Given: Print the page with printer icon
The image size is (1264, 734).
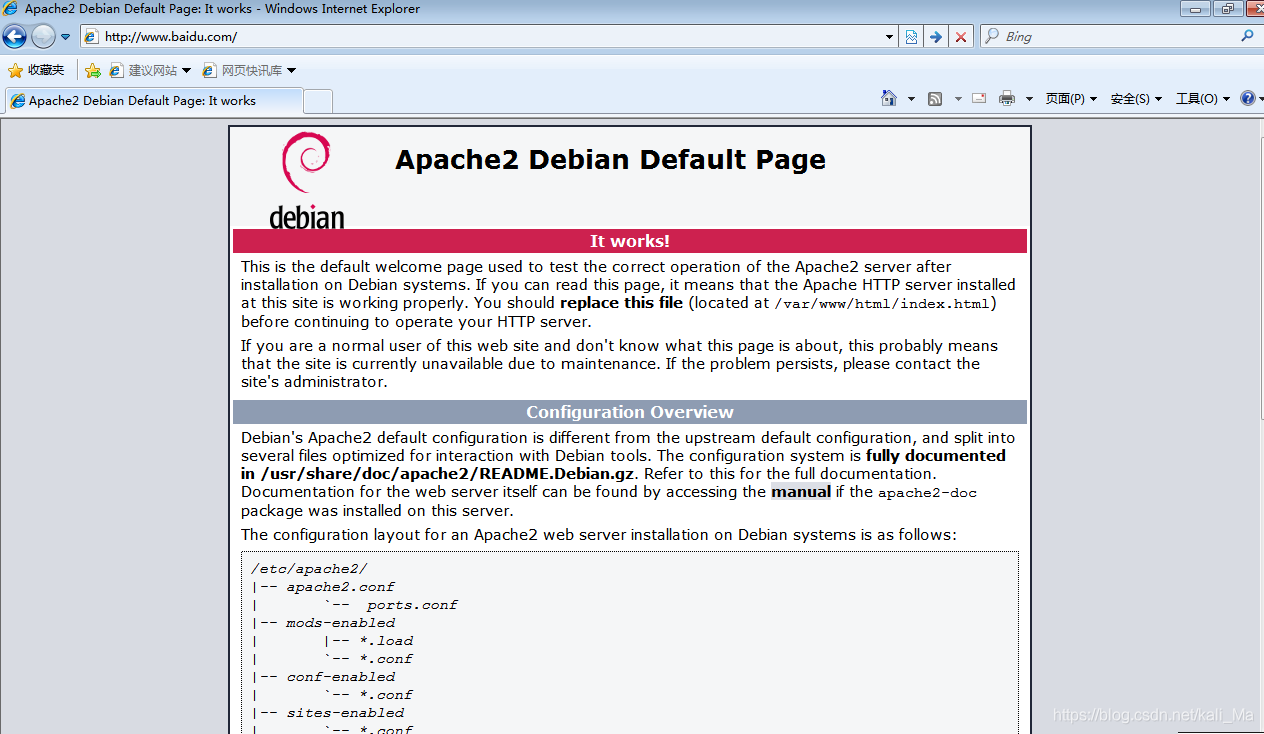Looking at the screenshot, I should (x=1007, y=98).
